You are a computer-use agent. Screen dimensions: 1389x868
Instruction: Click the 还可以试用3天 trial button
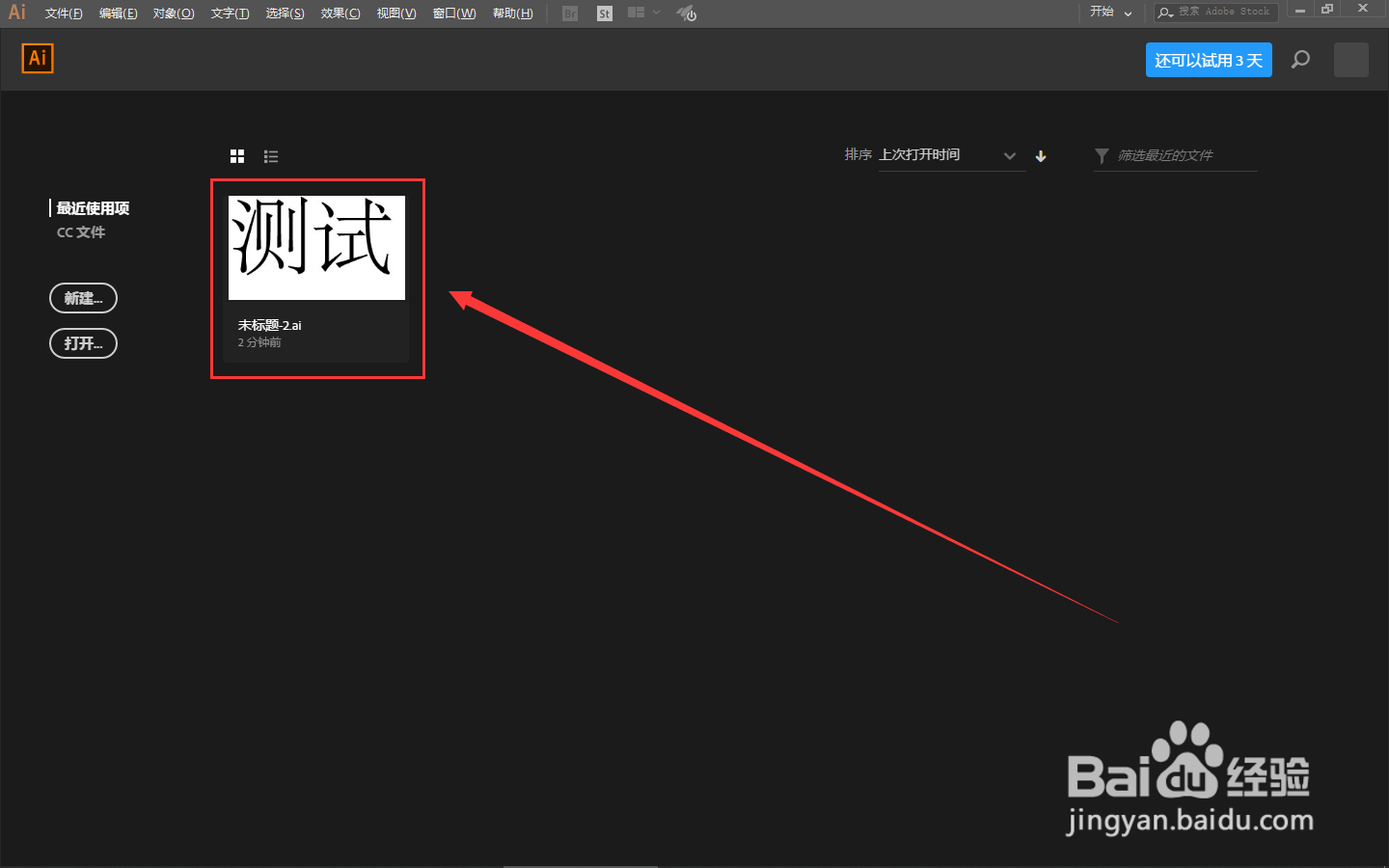click(1209, 60)
